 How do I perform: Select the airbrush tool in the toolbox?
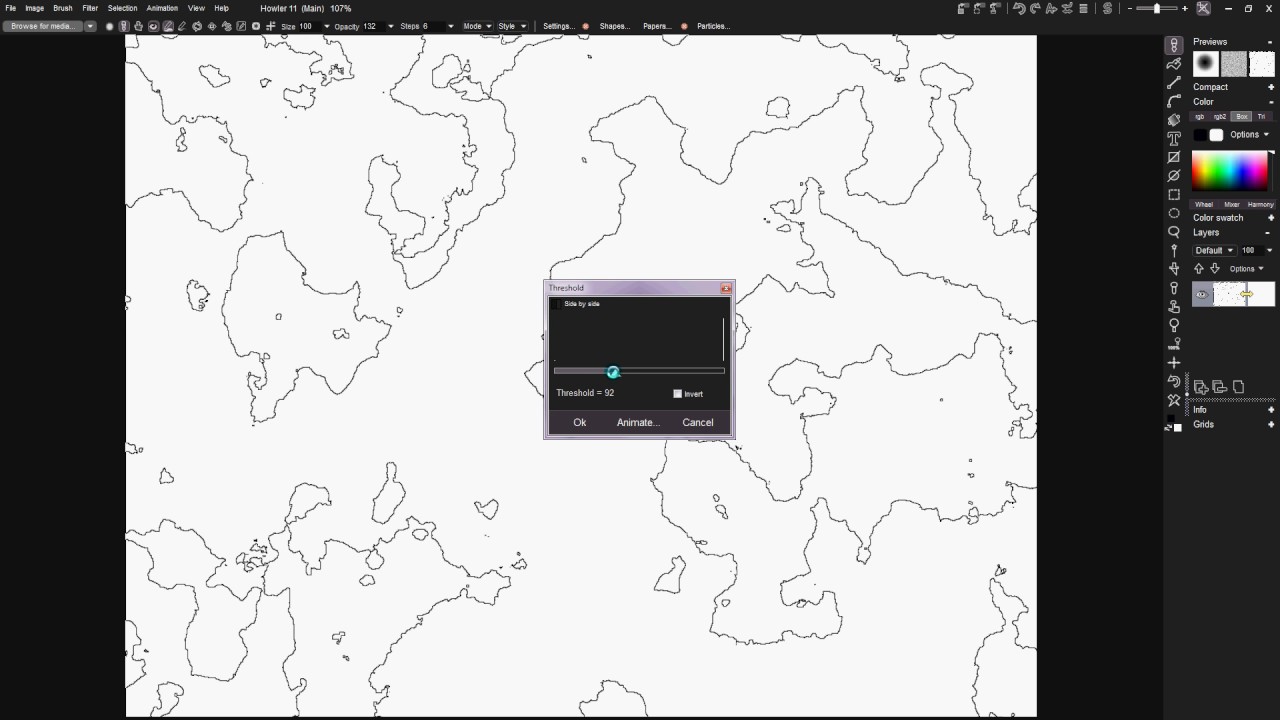pyautogui.click(x=1174, y=64)
